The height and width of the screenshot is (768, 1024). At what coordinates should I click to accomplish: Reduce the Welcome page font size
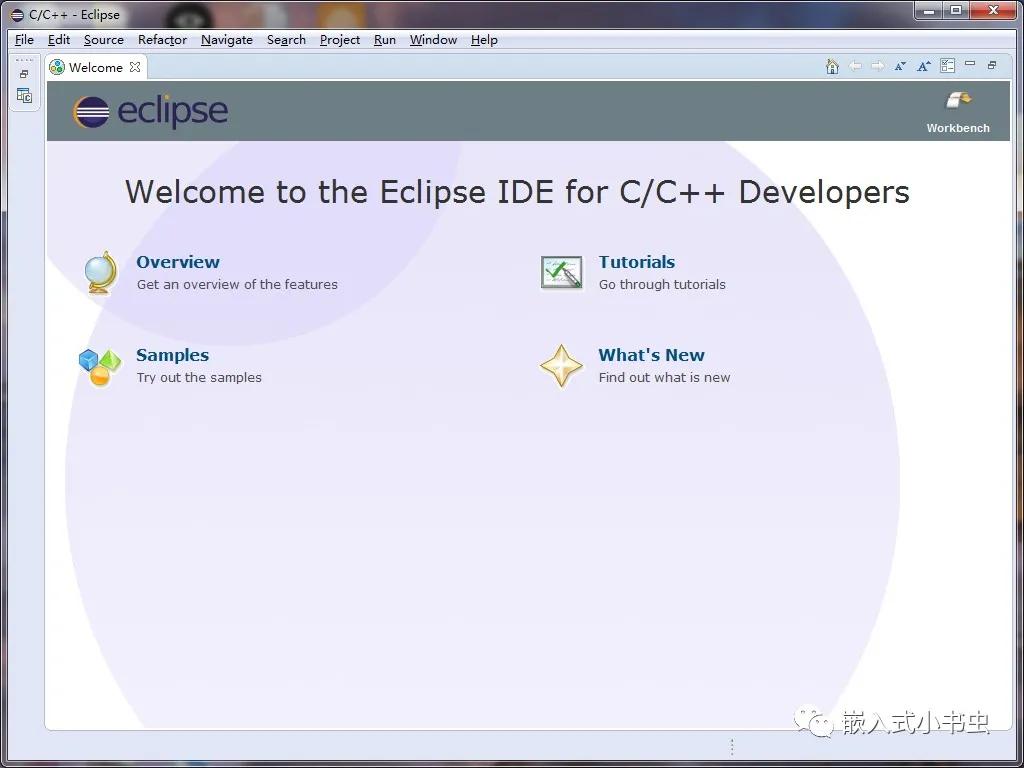click(900, 66)
